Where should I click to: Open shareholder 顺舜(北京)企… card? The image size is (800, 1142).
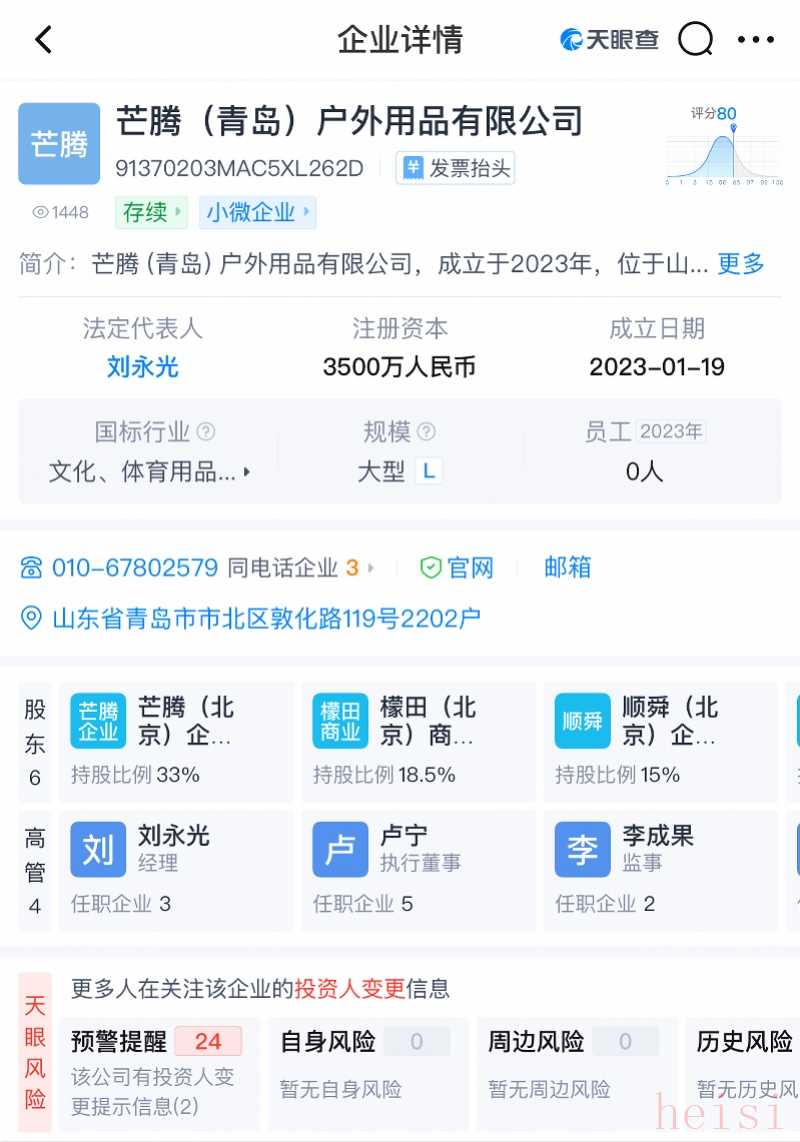[661, 742]
